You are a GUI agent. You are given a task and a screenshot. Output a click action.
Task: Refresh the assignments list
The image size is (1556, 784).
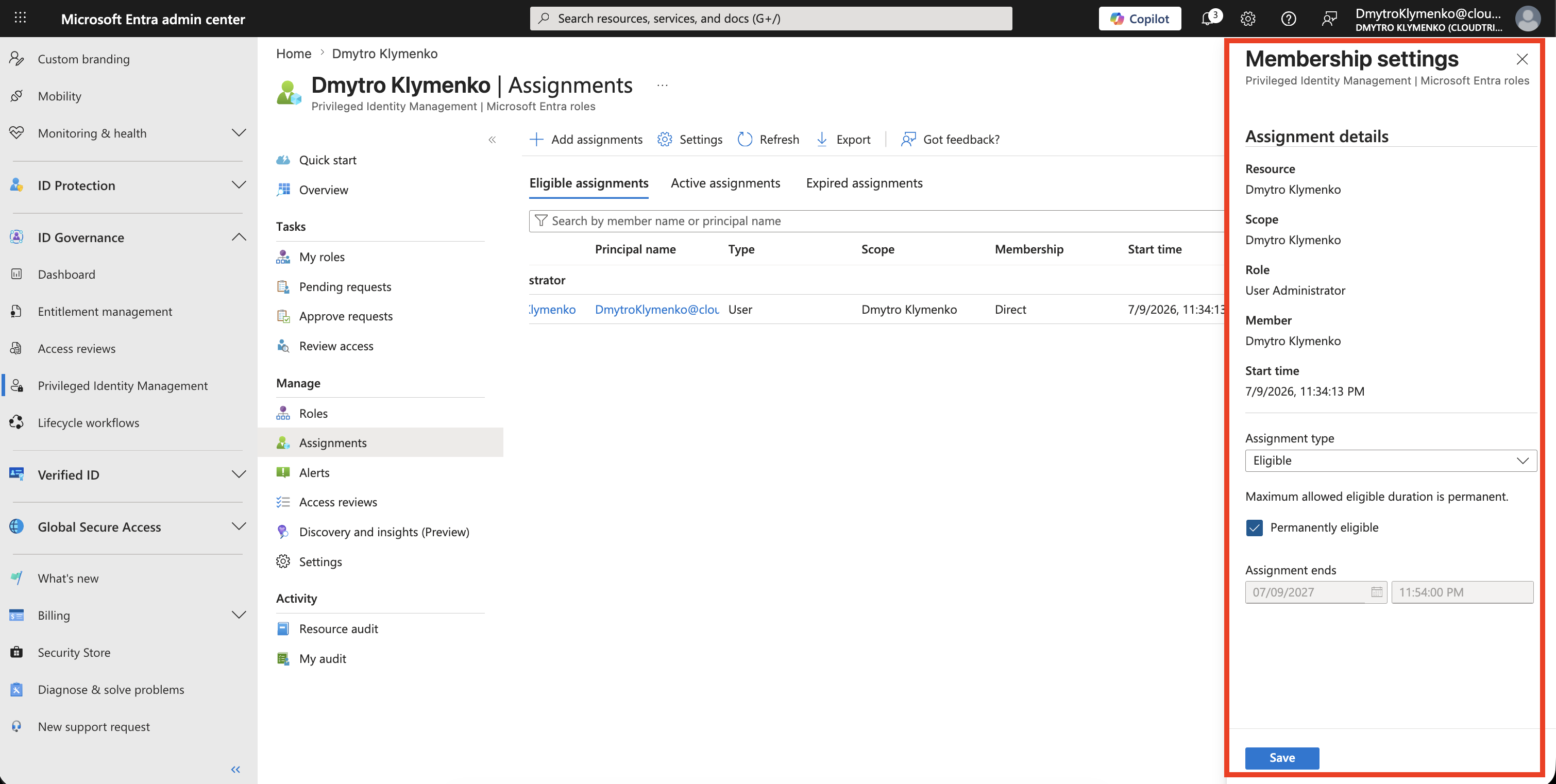click(768, 140)
